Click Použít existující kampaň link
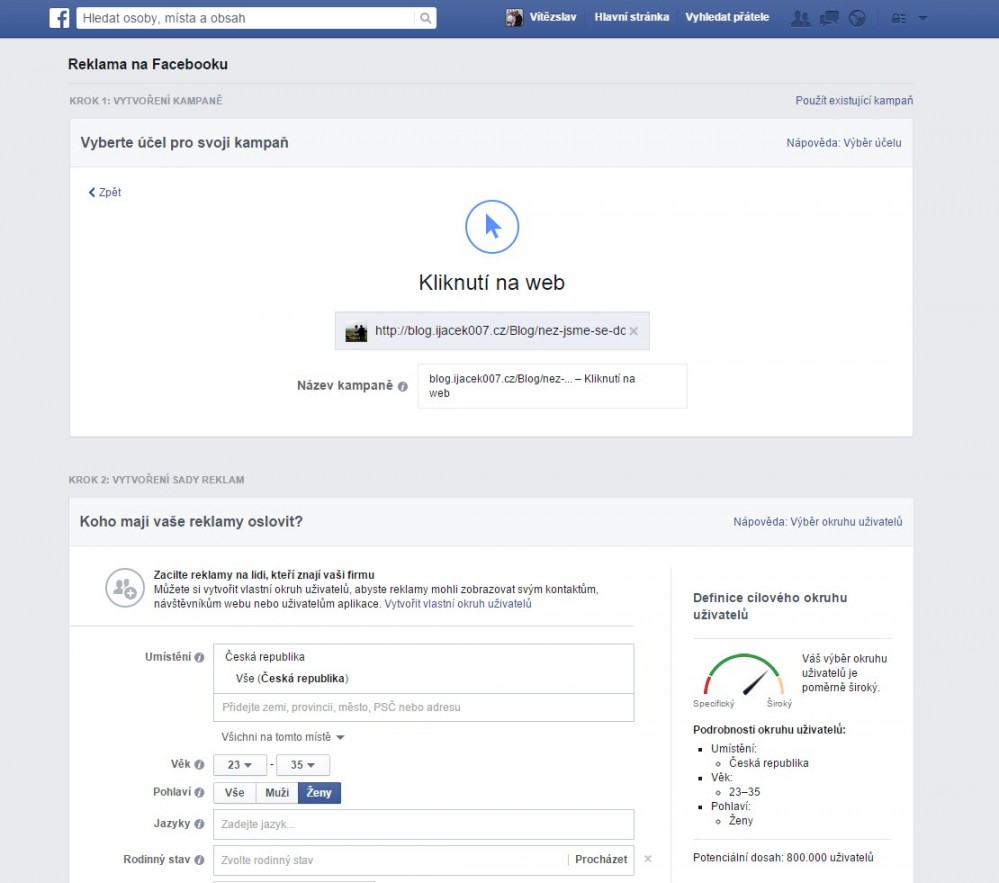The image size is (999, 883). (853, 101)
